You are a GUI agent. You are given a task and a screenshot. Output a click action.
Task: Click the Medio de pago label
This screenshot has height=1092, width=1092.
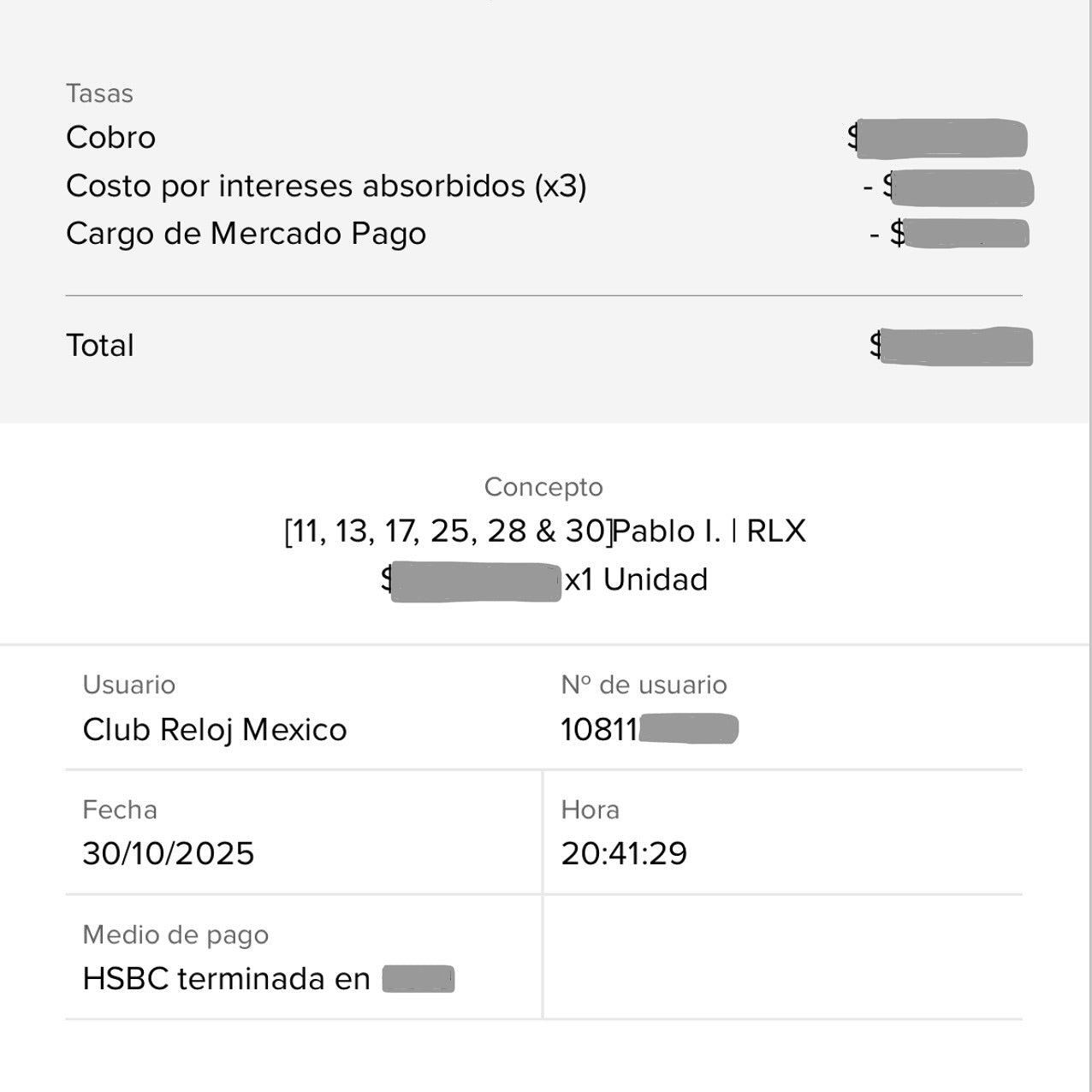click(x=175, y=935)
